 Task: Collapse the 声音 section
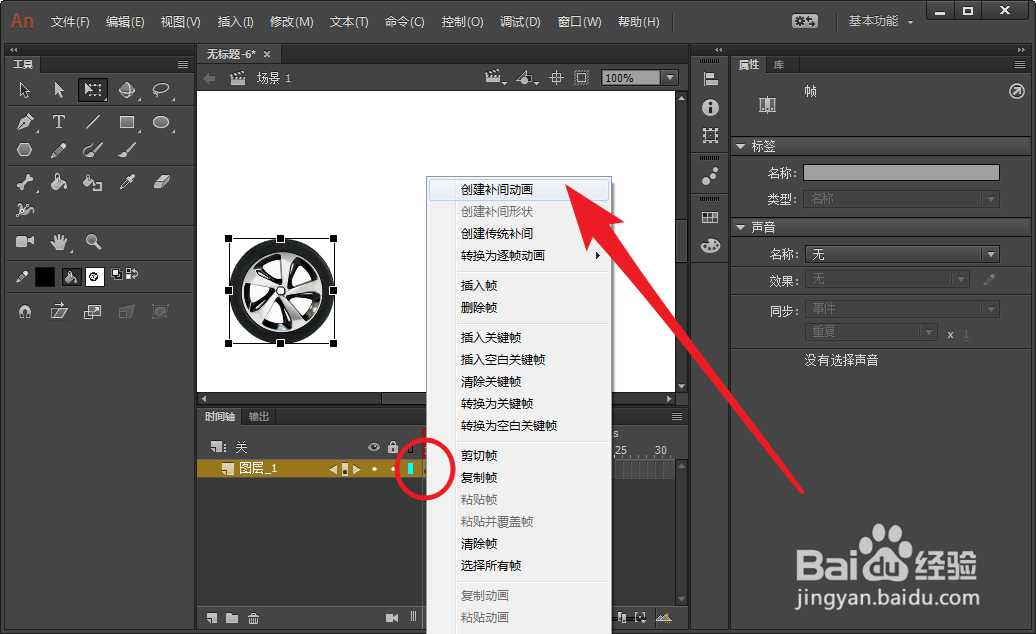pos(740,227)
